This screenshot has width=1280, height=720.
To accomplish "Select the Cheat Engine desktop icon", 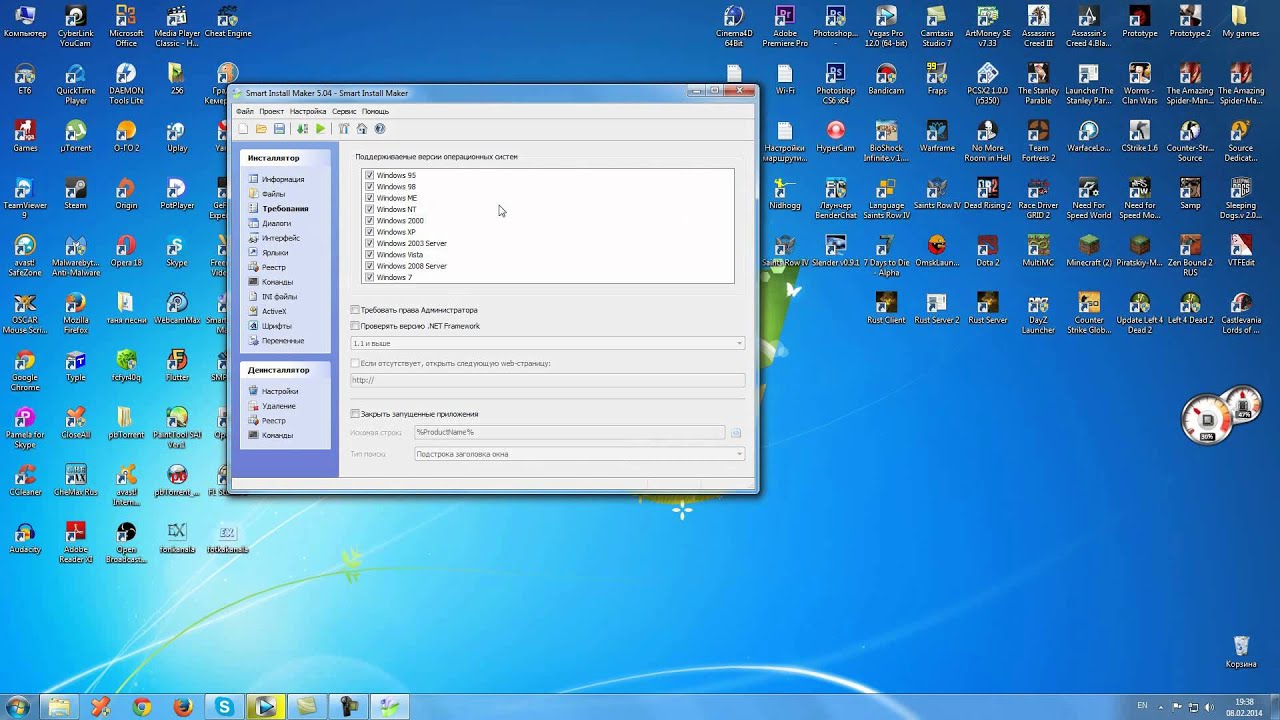I will (228, 23).
